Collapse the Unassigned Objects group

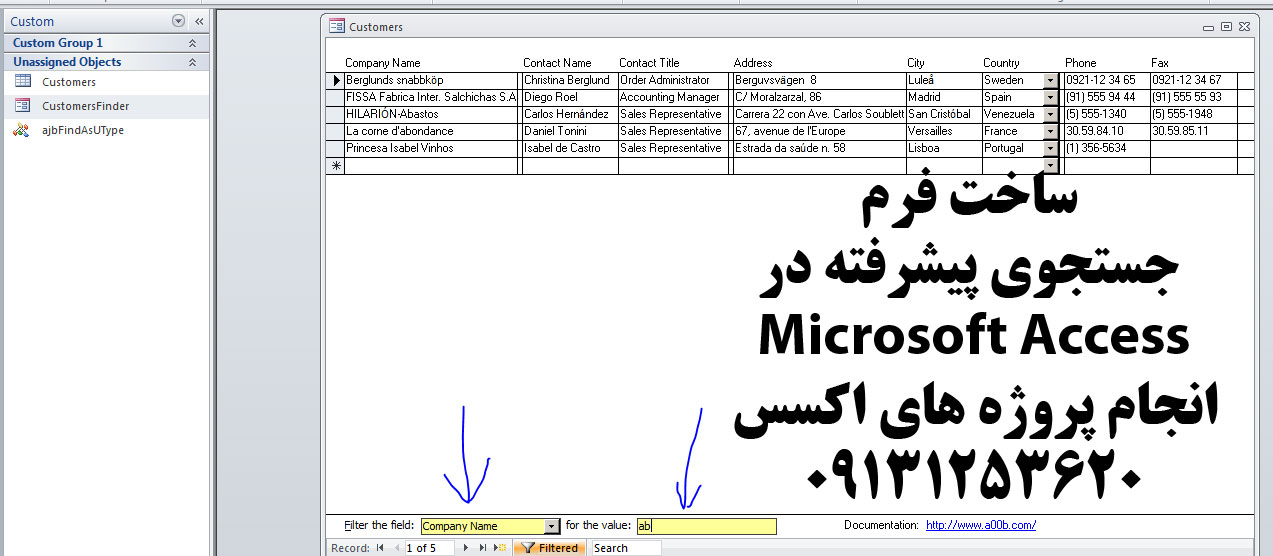192,62
